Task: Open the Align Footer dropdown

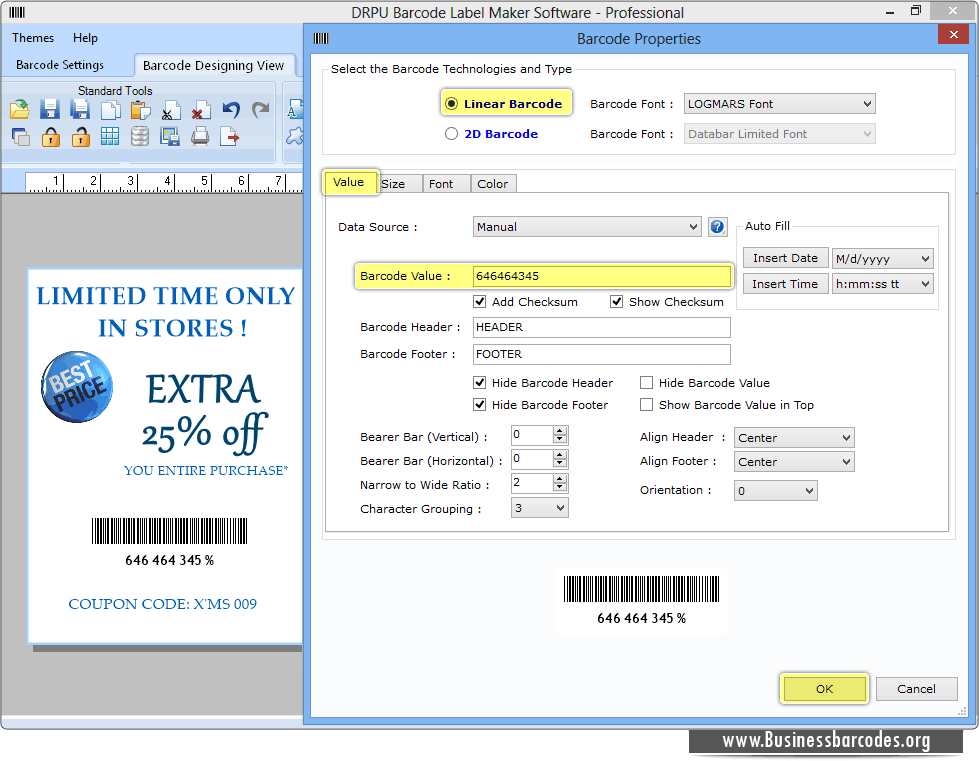Action: tap(794, 462)
